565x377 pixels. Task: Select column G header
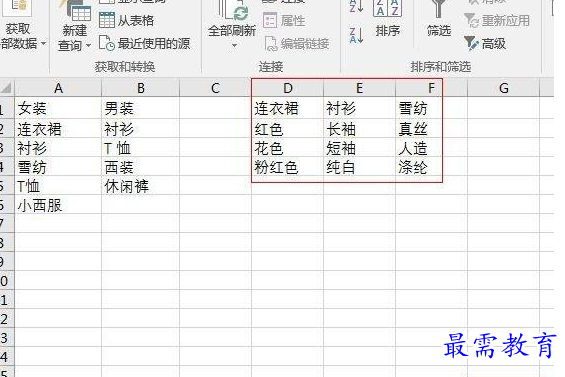click(x=503, y=88)
